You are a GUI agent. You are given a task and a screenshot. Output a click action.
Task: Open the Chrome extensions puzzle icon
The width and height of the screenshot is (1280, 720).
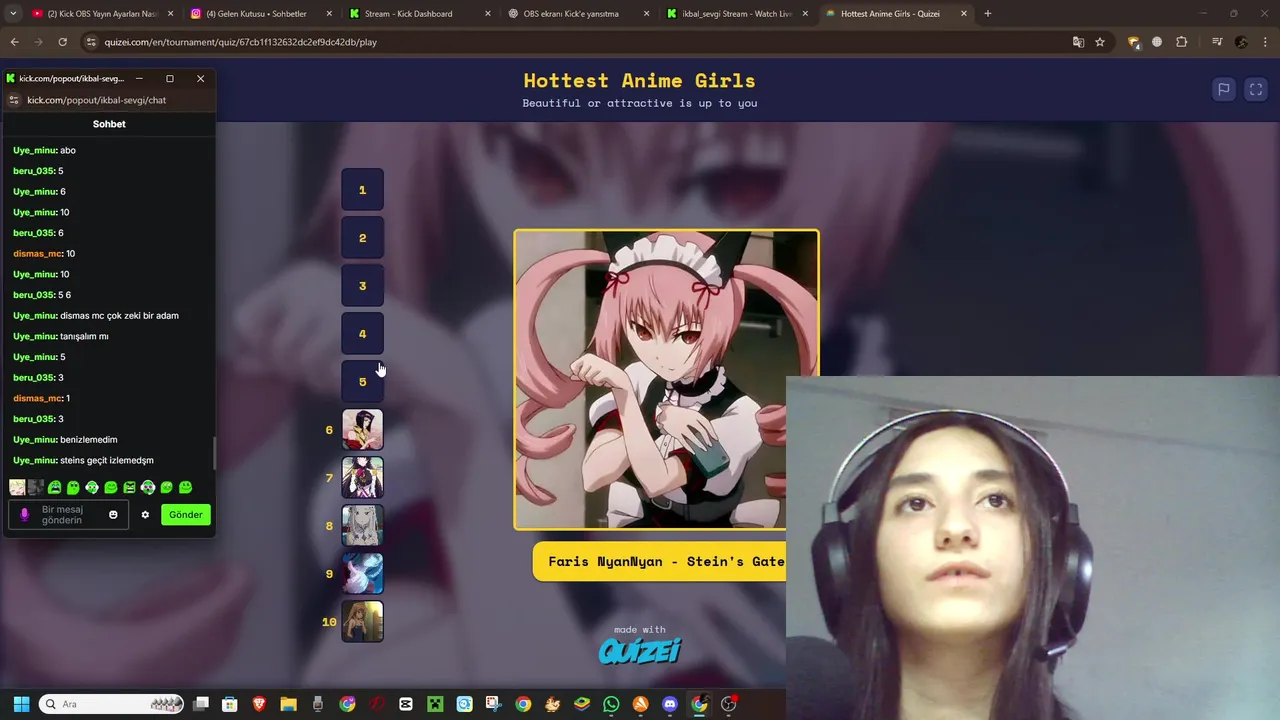[1182, 42]
